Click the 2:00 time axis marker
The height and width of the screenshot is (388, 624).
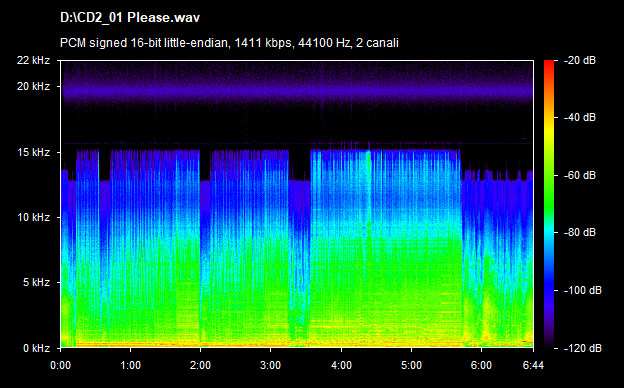(x=201, y=365)
